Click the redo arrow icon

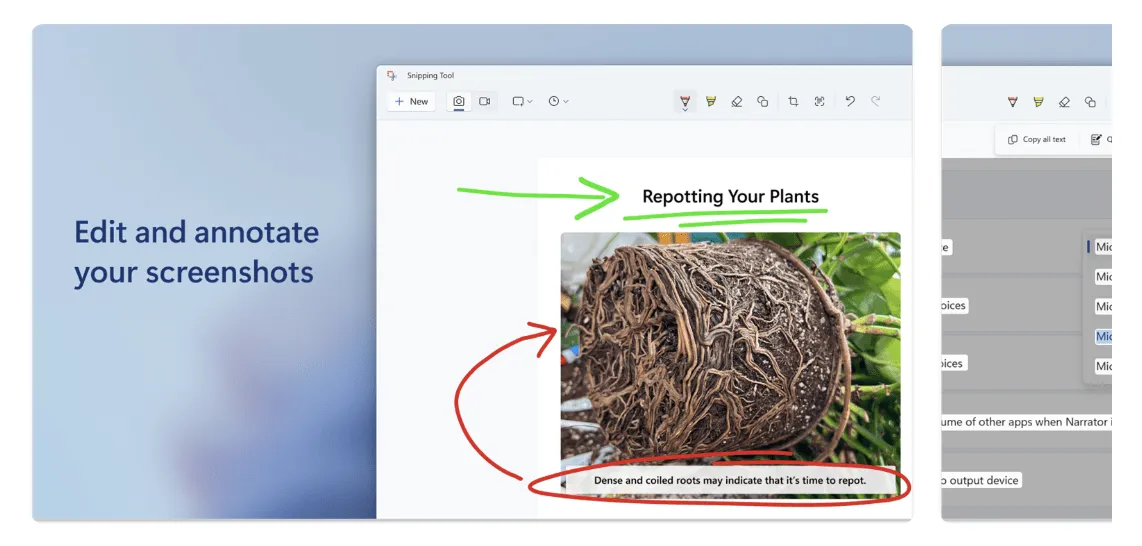click(875, 101)
